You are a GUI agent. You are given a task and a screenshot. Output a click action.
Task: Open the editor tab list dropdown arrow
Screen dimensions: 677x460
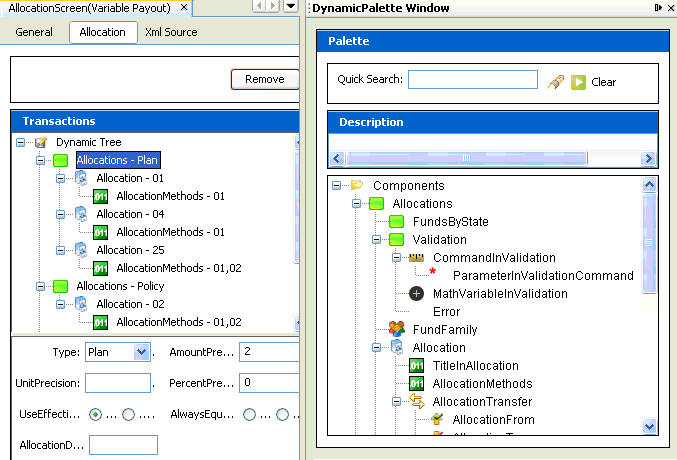291,6
